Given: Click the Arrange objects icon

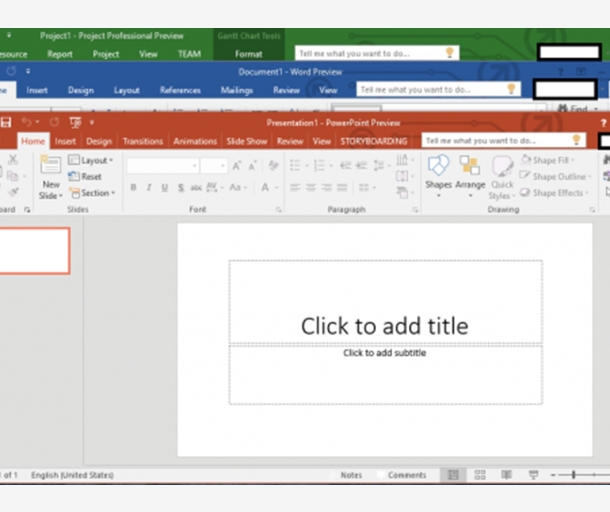Looking at the screenshot, I should point(470,170).
